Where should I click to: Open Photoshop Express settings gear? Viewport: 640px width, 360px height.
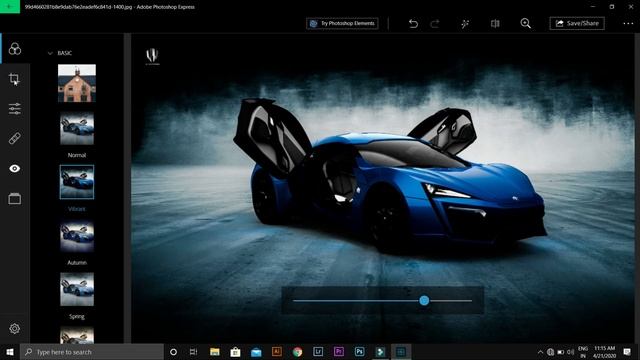pyautogui.click(x=15, y=329)
